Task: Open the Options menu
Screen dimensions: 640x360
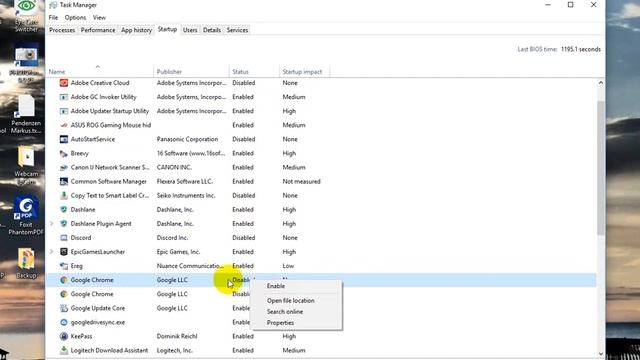Action: [x=76, y=18]
